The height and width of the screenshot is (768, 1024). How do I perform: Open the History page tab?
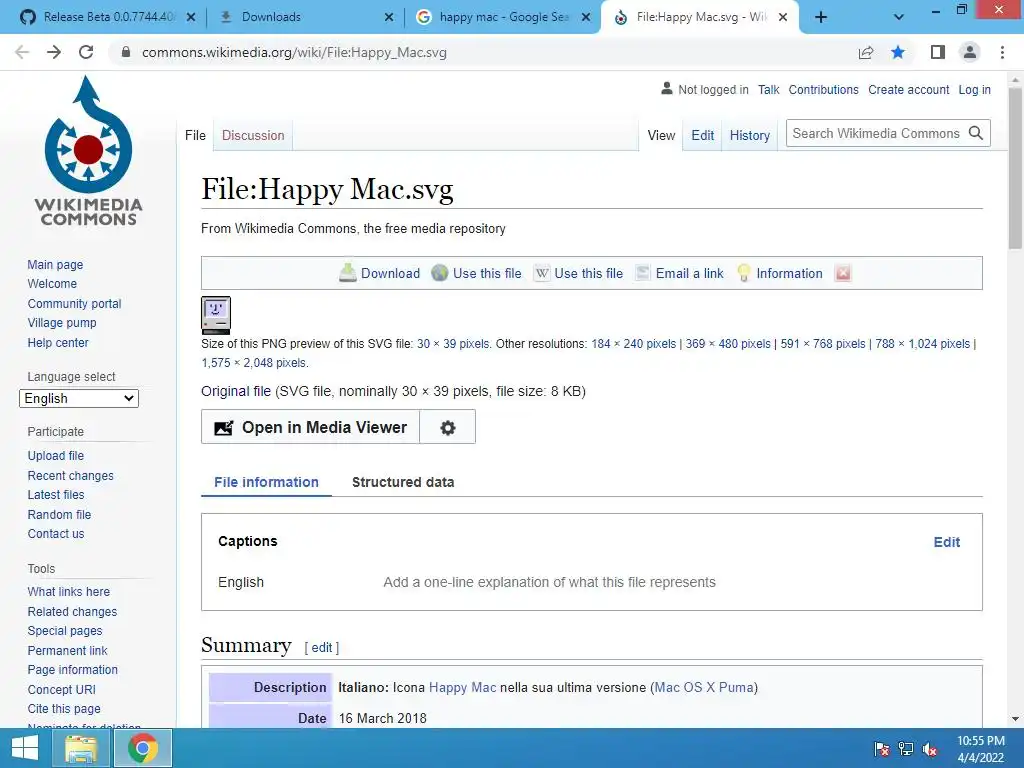tap(750, 135)
